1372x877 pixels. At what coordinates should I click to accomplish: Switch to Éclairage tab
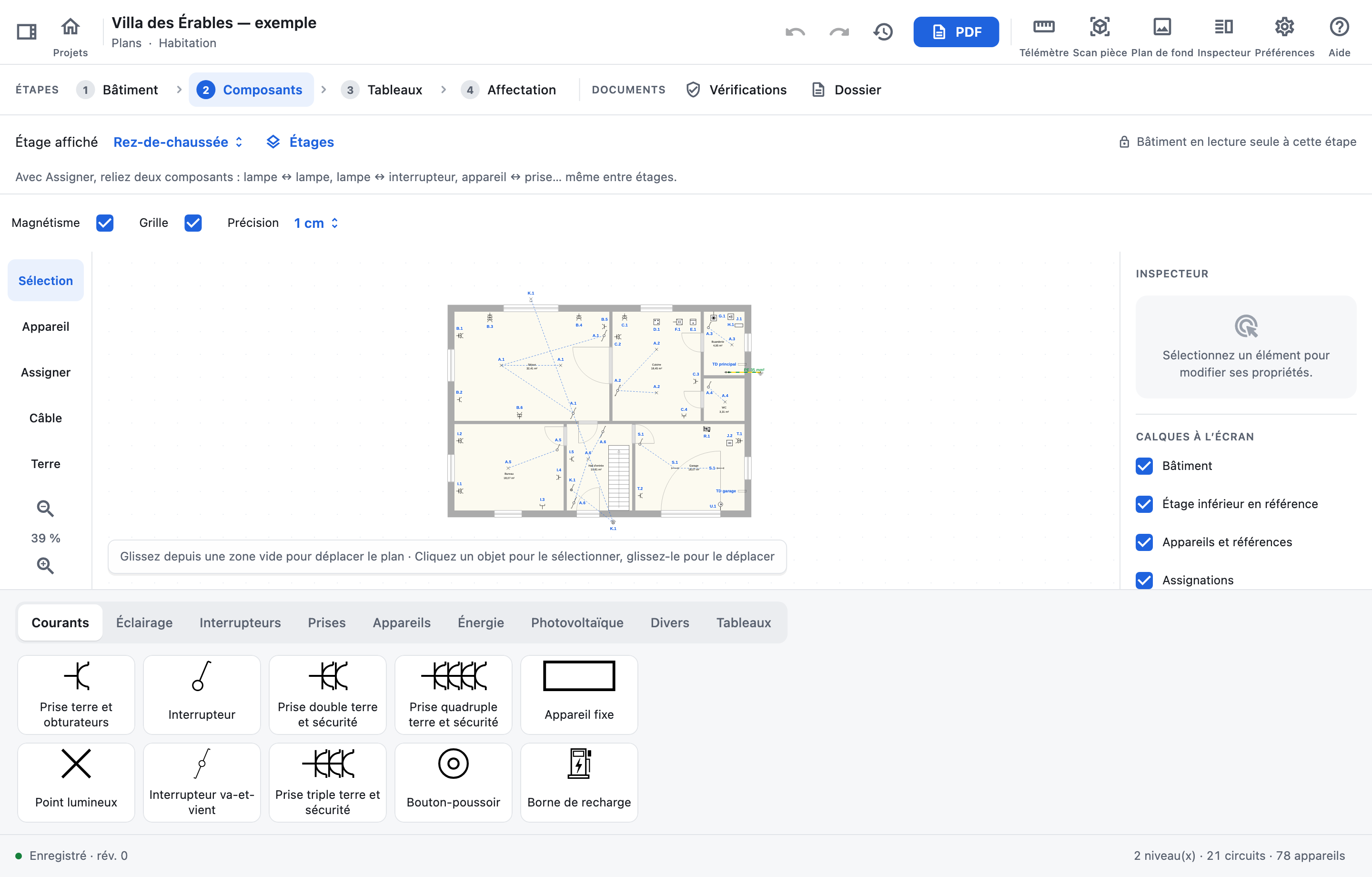144,622
